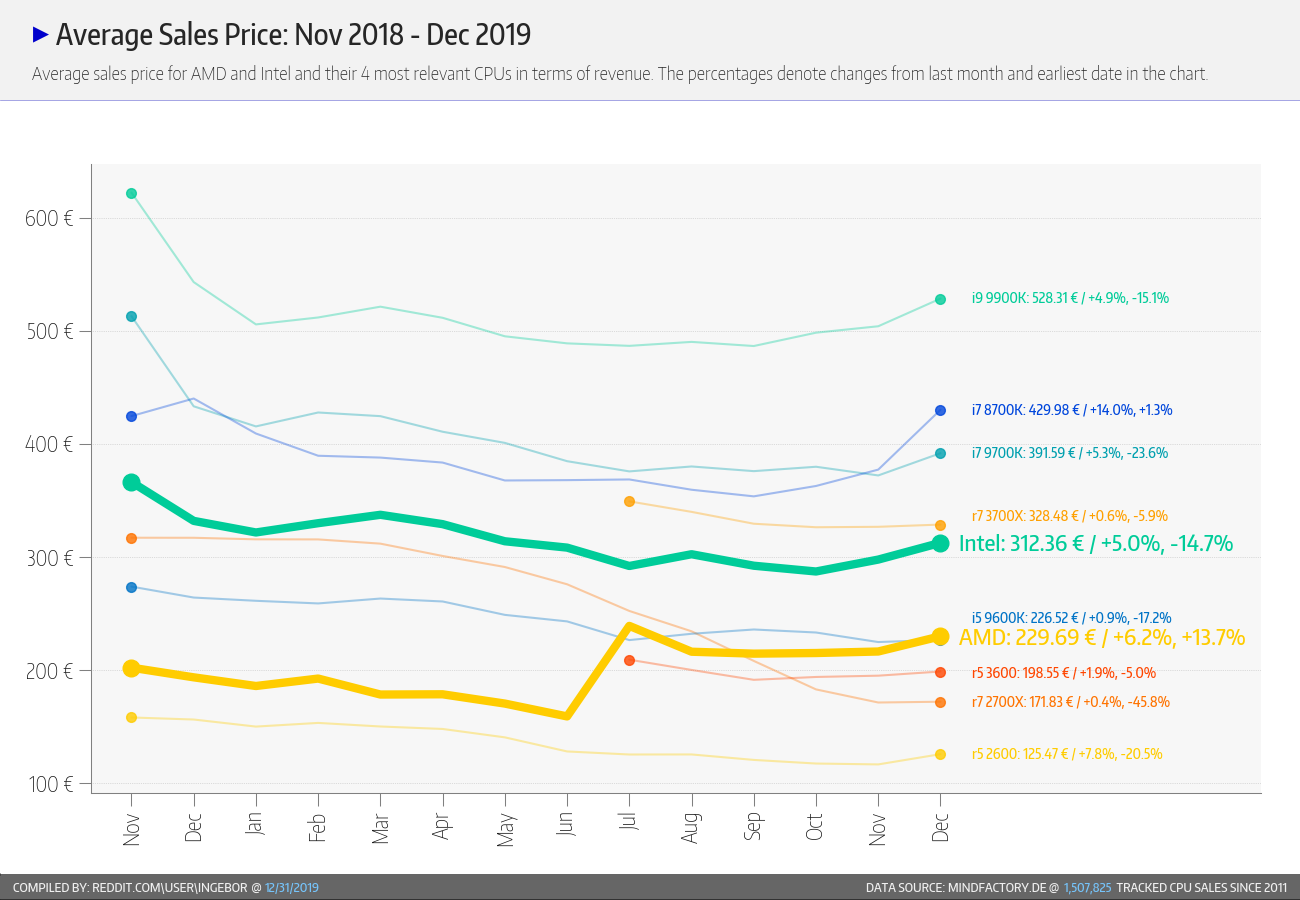Select the i9 9900K price label
The width and height of the screenshot is (1300, 900).
tap(1070, 298)
